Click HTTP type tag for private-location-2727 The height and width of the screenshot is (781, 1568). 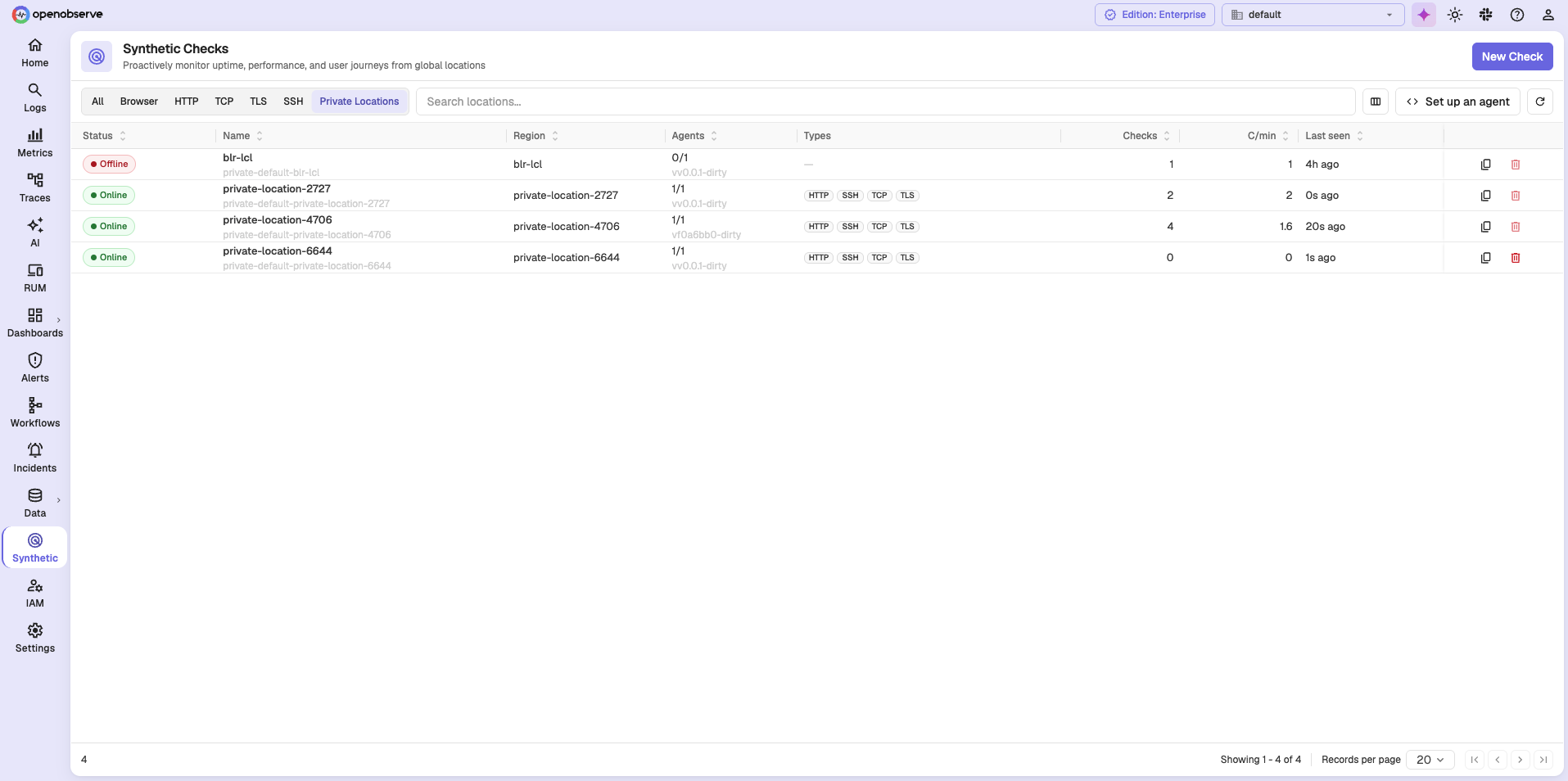tap(819, 196)
